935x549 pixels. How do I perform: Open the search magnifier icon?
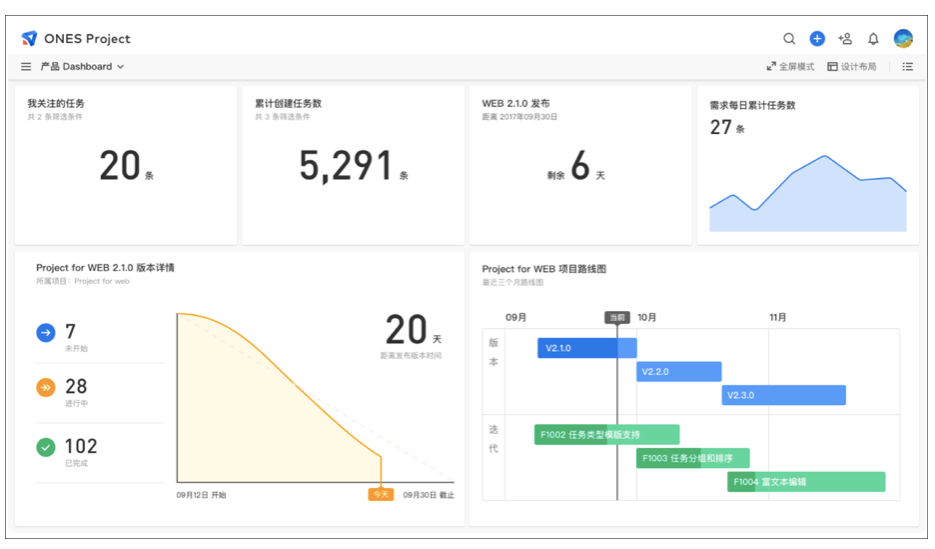[789, 39]
